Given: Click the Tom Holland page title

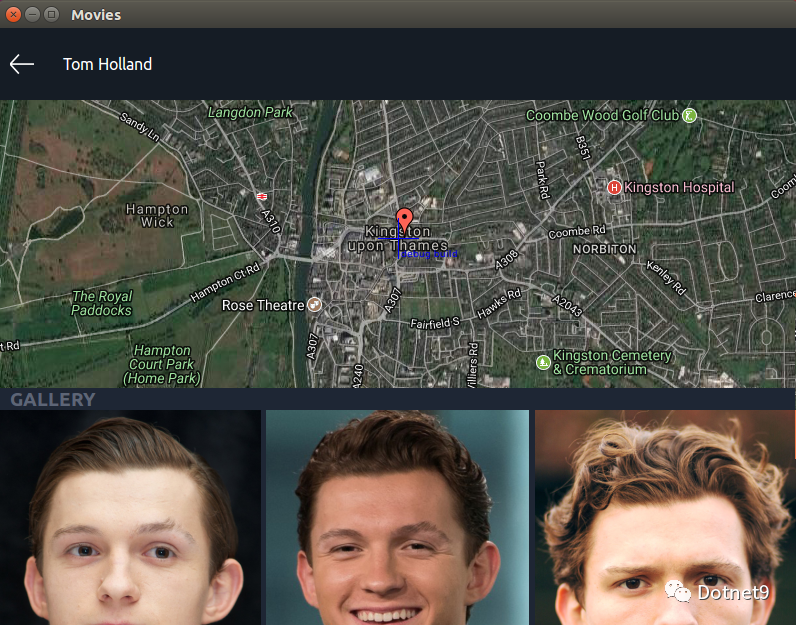Looking at the screenshot, I should pos(107,64).
